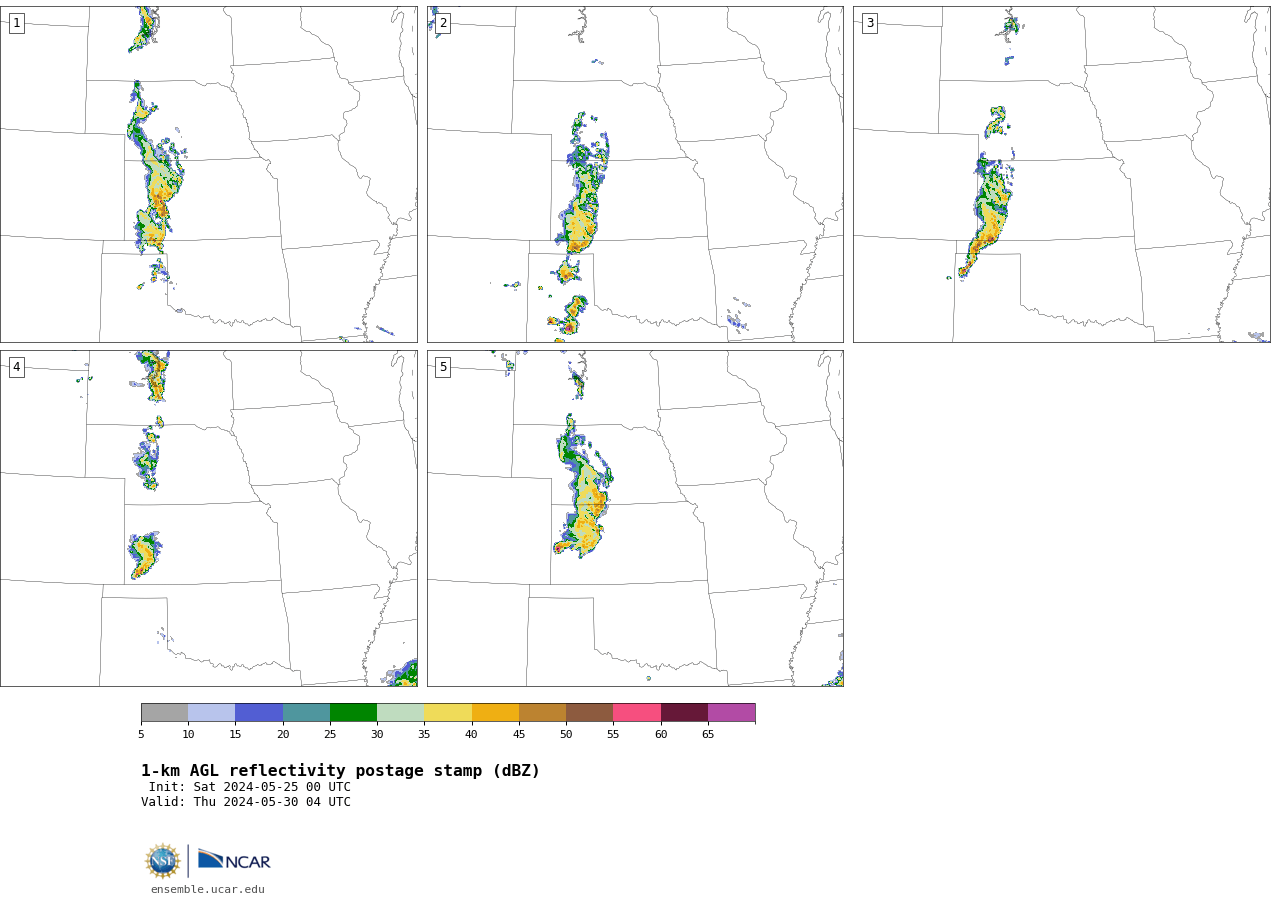Select the brown 50-55 dBZ swatch
The height and width of the screenshot is (901, 1280).
[589, 712]
